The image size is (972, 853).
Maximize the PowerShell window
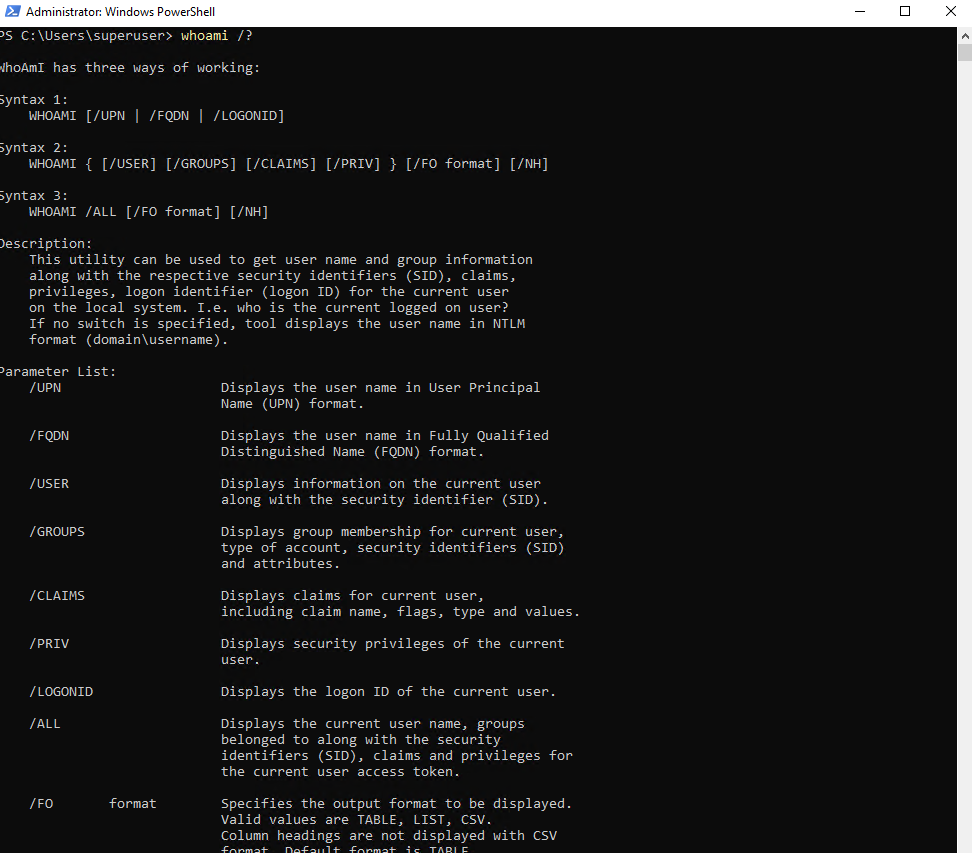coord(905,11)
